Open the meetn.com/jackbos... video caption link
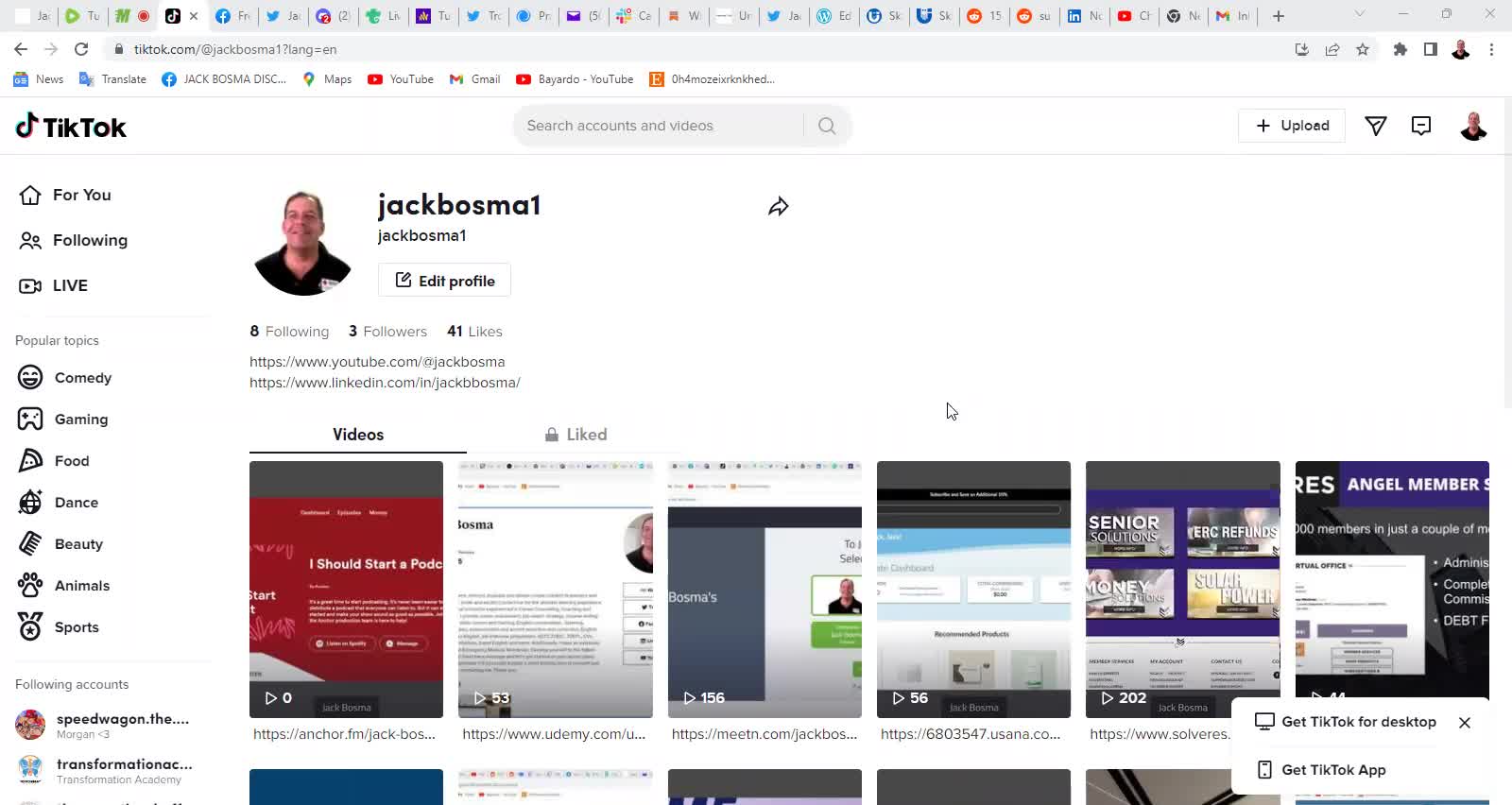Screen dimensions: 1512x805 click(765, 734)
